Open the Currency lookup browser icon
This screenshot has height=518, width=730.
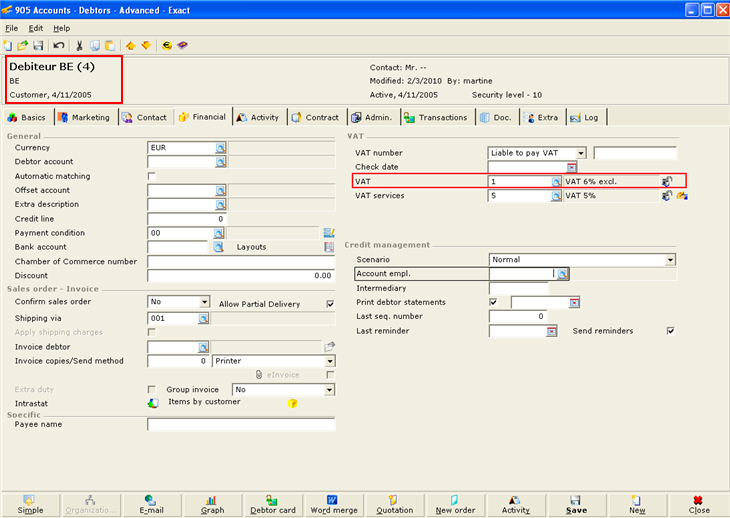pos(221,148)
